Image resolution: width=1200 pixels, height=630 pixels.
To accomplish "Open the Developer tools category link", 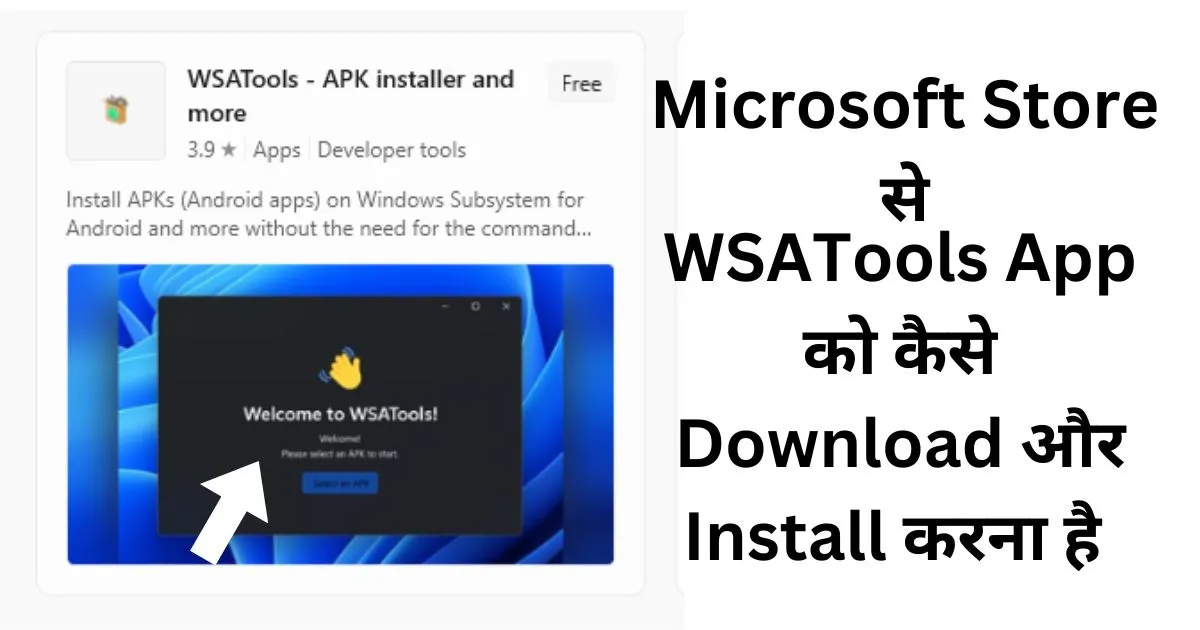I will point(392,150).
